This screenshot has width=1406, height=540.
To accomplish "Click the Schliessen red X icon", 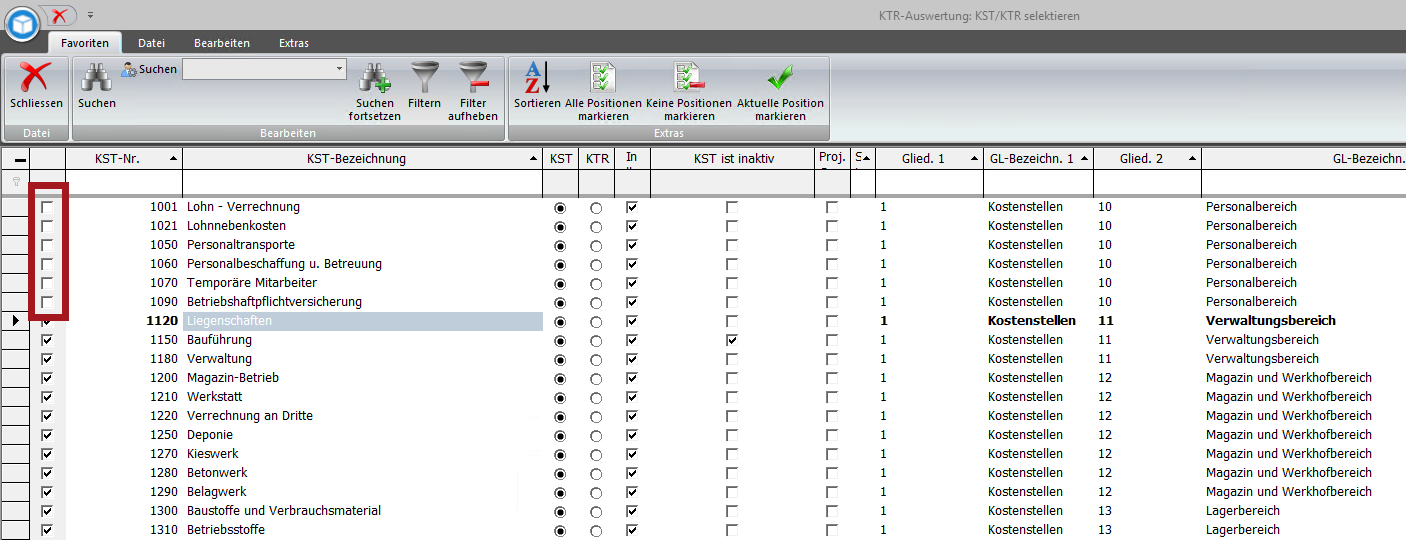I will click(36, 78).
